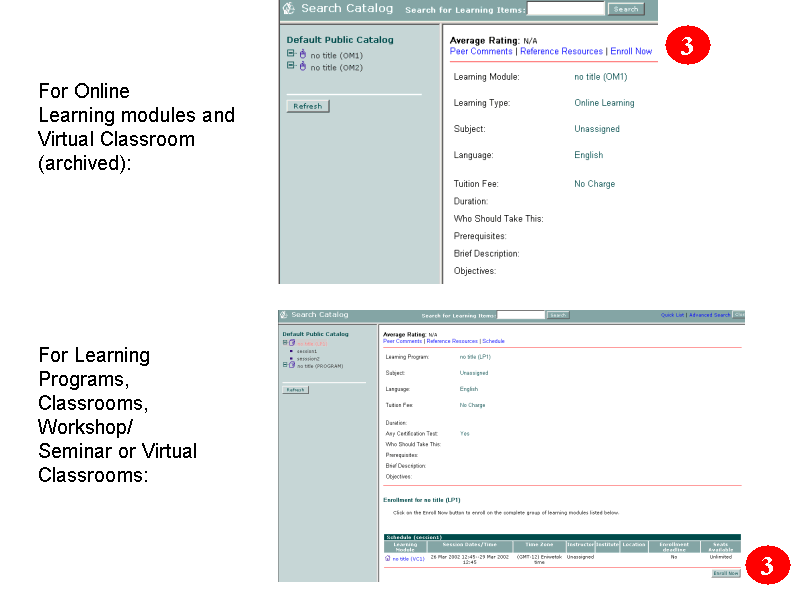Collapse the no title (LP1) tree node
The image size is (793, 590).
pyautogui.click(x=285, y=343)
